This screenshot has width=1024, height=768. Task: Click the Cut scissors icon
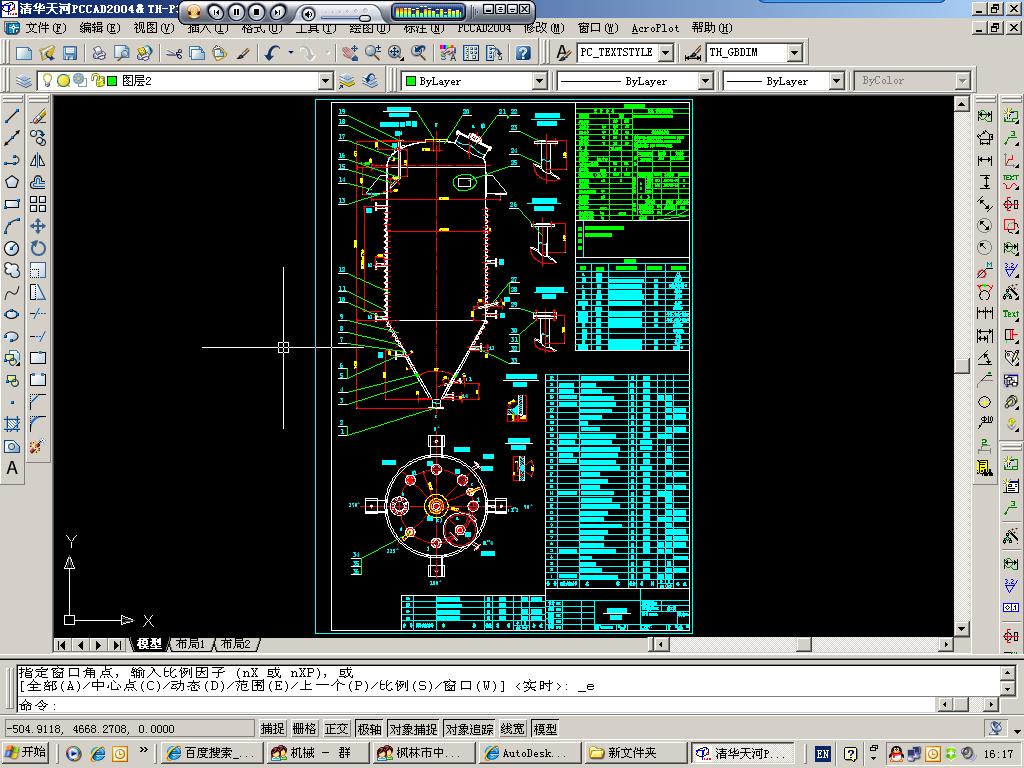(x=174, y=53)
